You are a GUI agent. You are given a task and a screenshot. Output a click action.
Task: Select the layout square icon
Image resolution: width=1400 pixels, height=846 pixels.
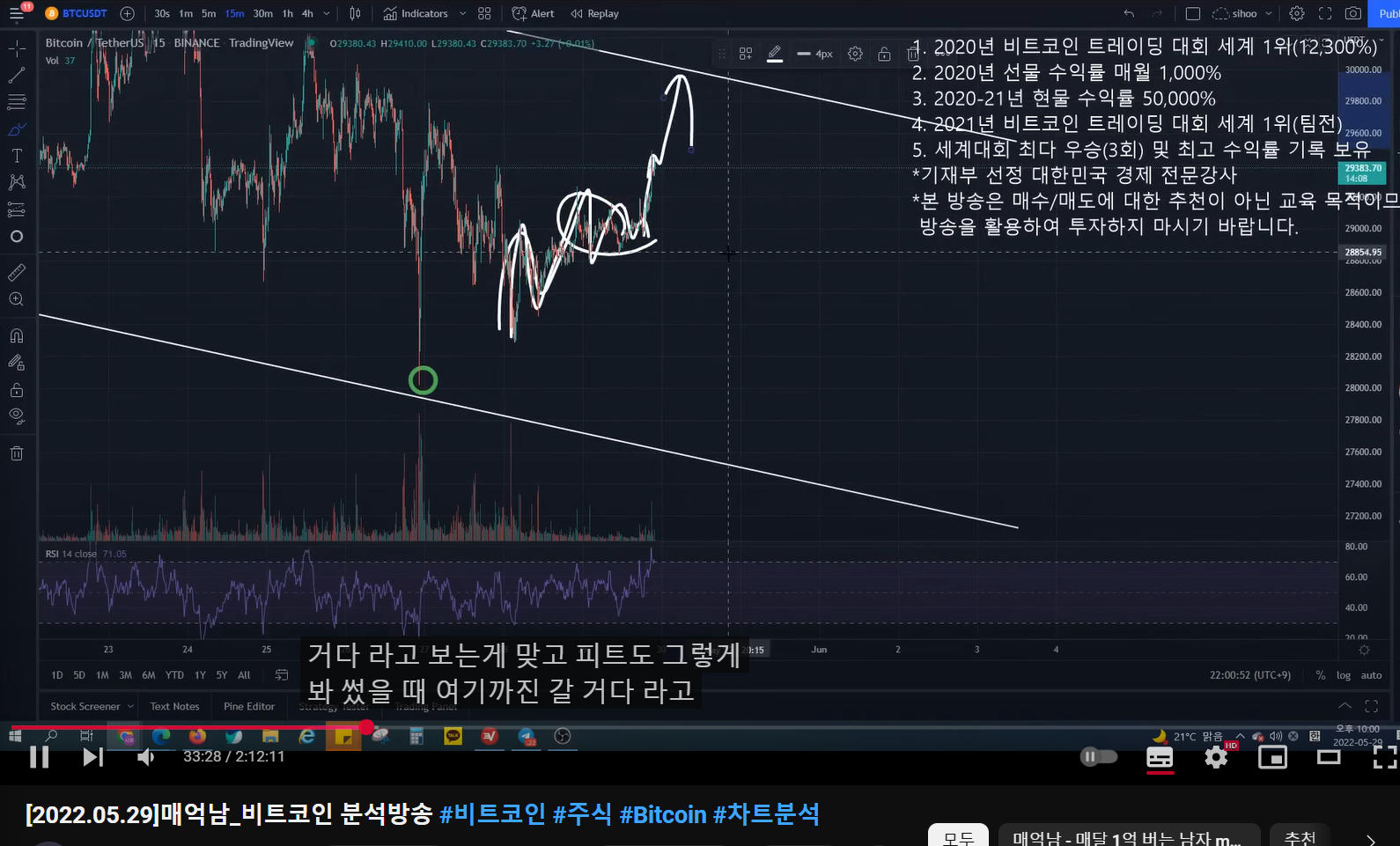coord(1193,13)
